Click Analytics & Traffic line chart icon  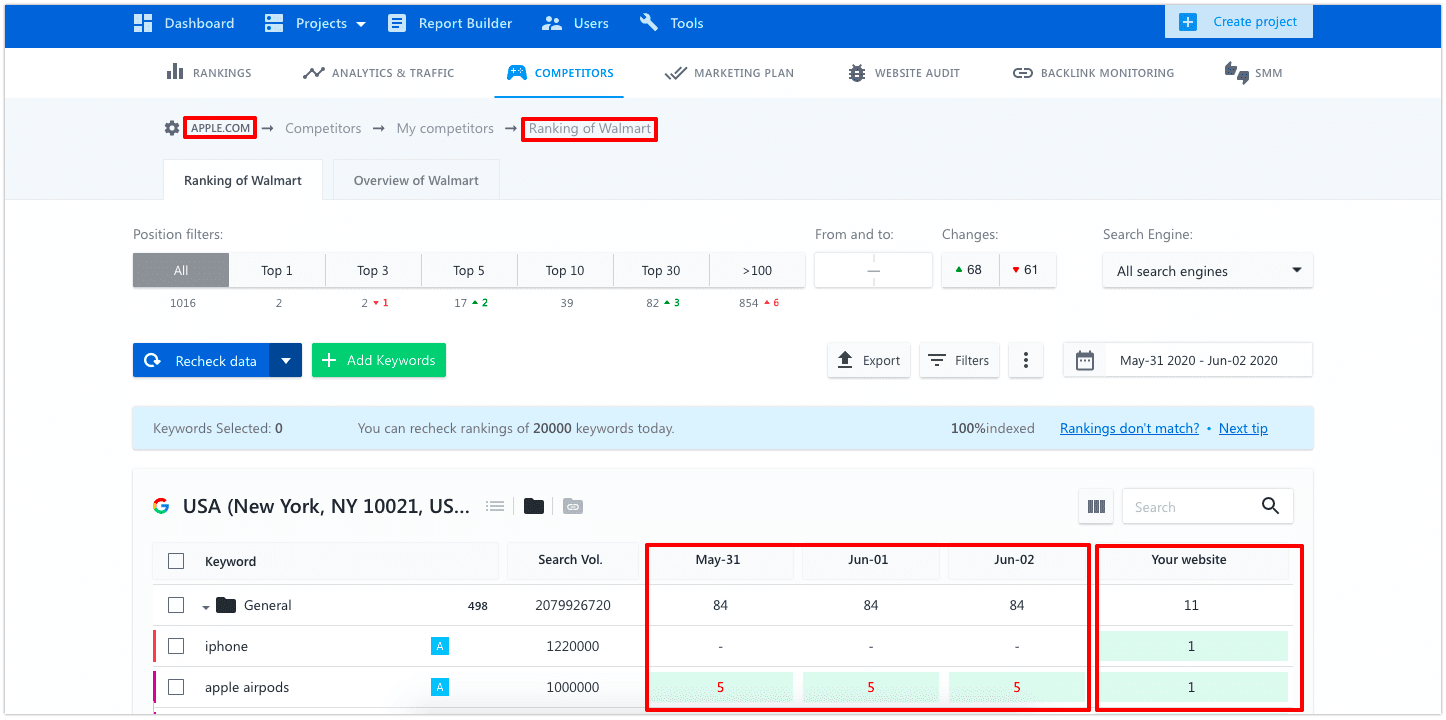(314, 73)
